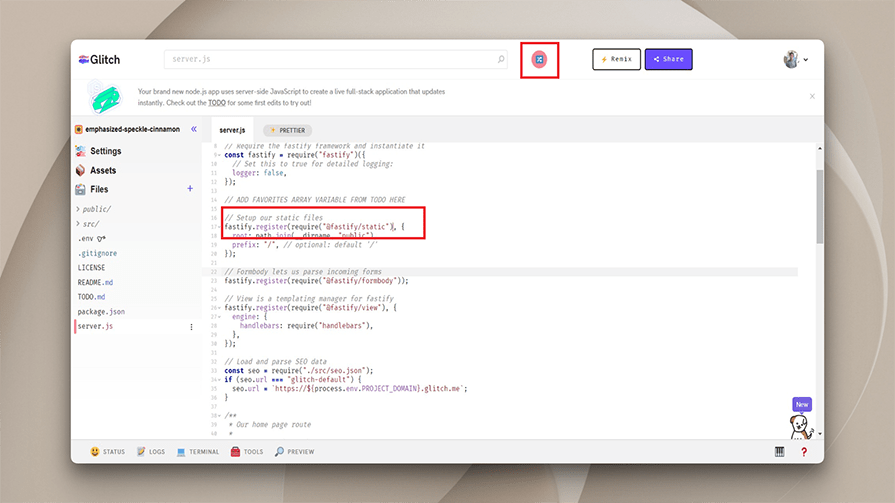Click the Remix button
895x503 pixels.
click(616, 59)
